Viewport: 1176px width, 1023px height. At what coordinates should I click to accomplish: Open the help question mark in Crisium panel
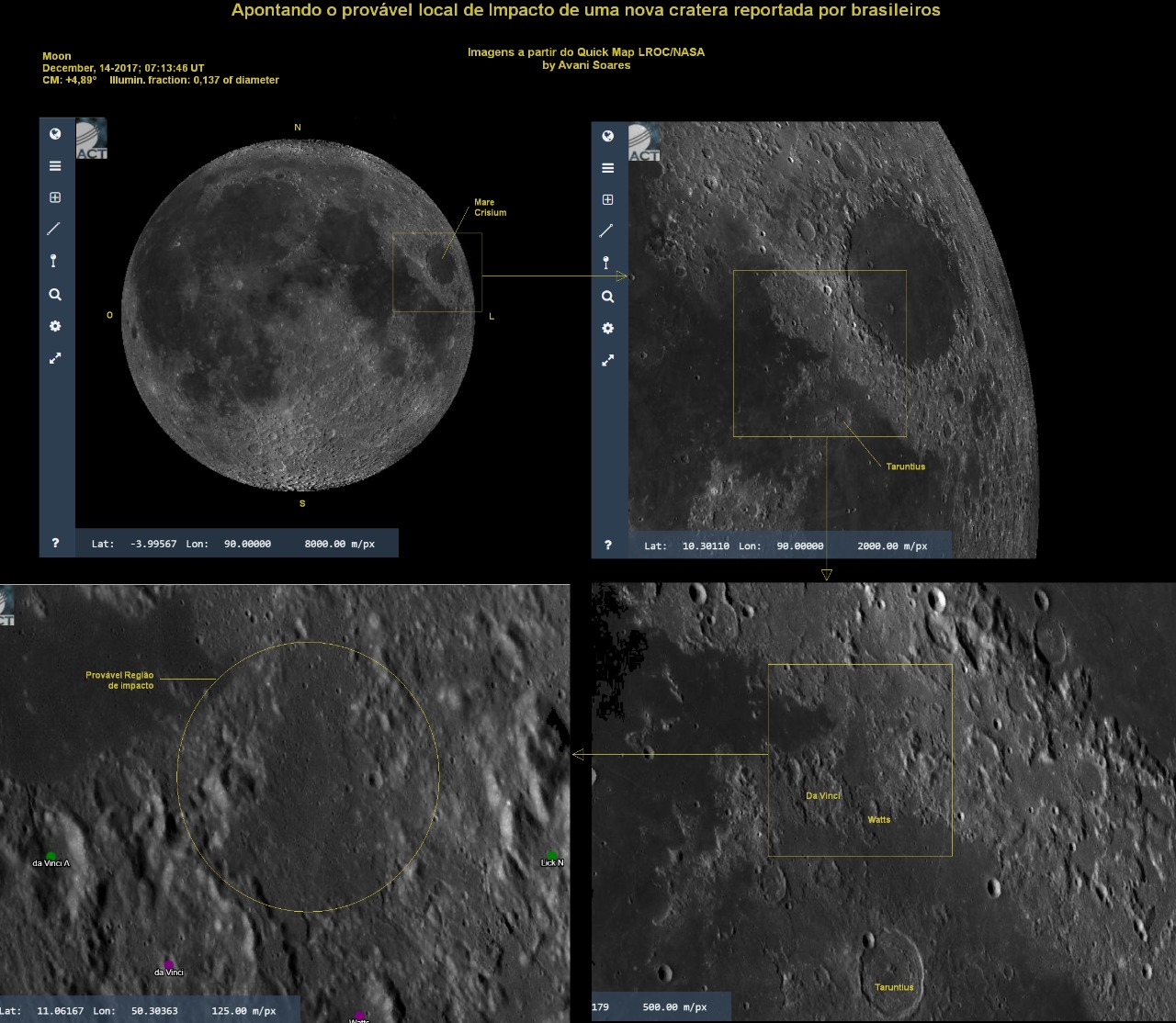607,545
